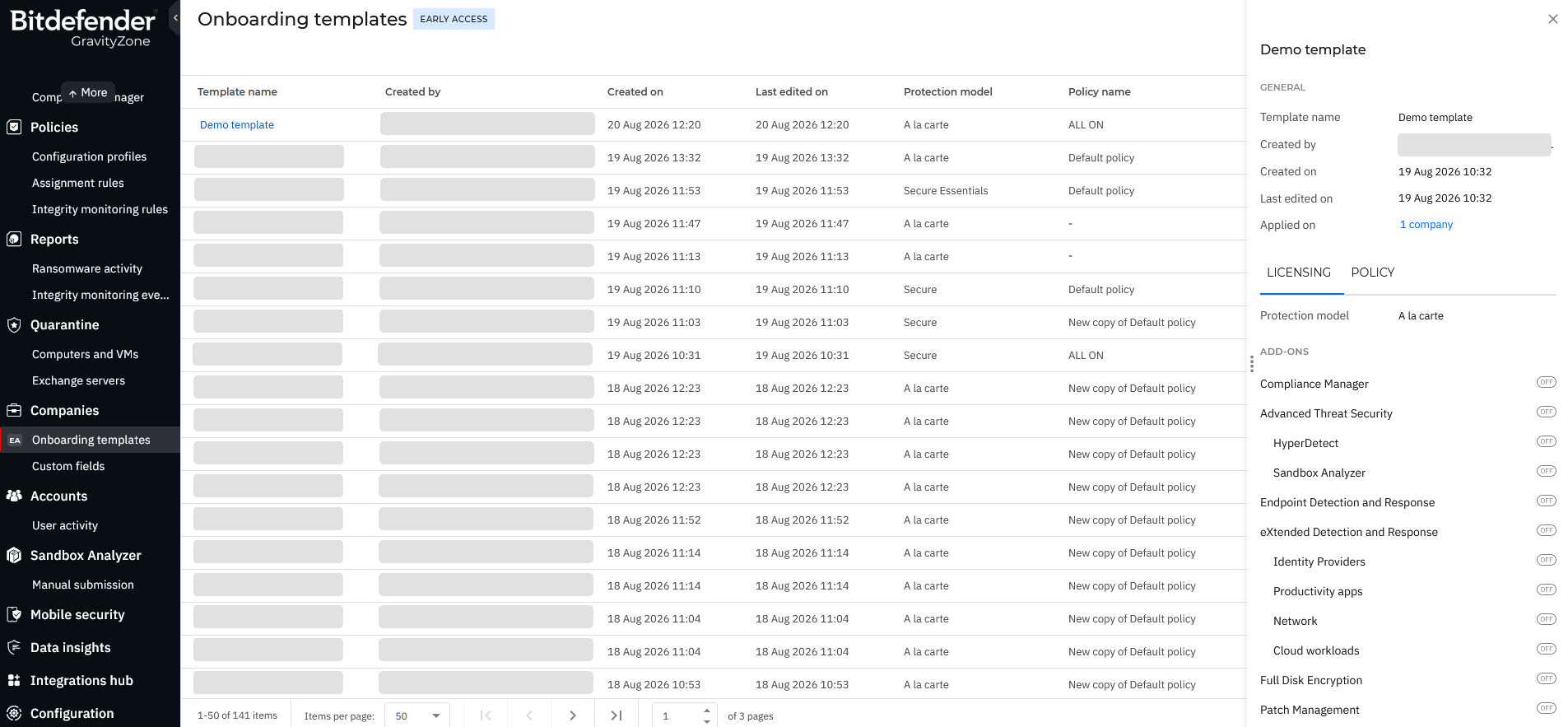Go to the previous page of templates
1568x727 pixels.
[x=529, y=715]
